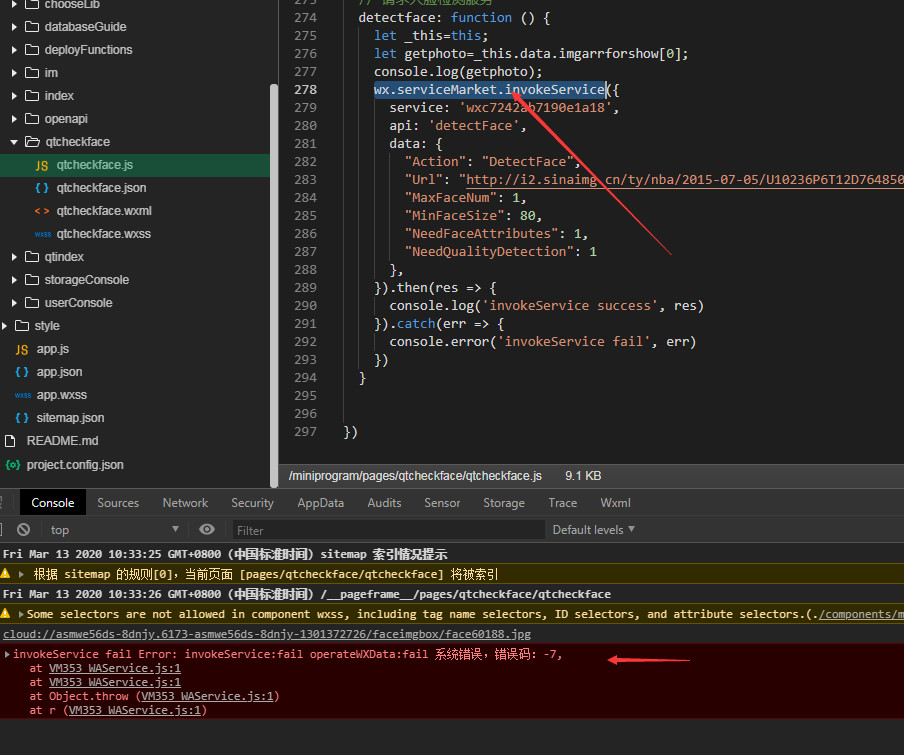Image resolution: width=904 pixels, height=755 pixels.
Task: Expand the databaseGuide folder arrow
Action: (x=14, y=27)
